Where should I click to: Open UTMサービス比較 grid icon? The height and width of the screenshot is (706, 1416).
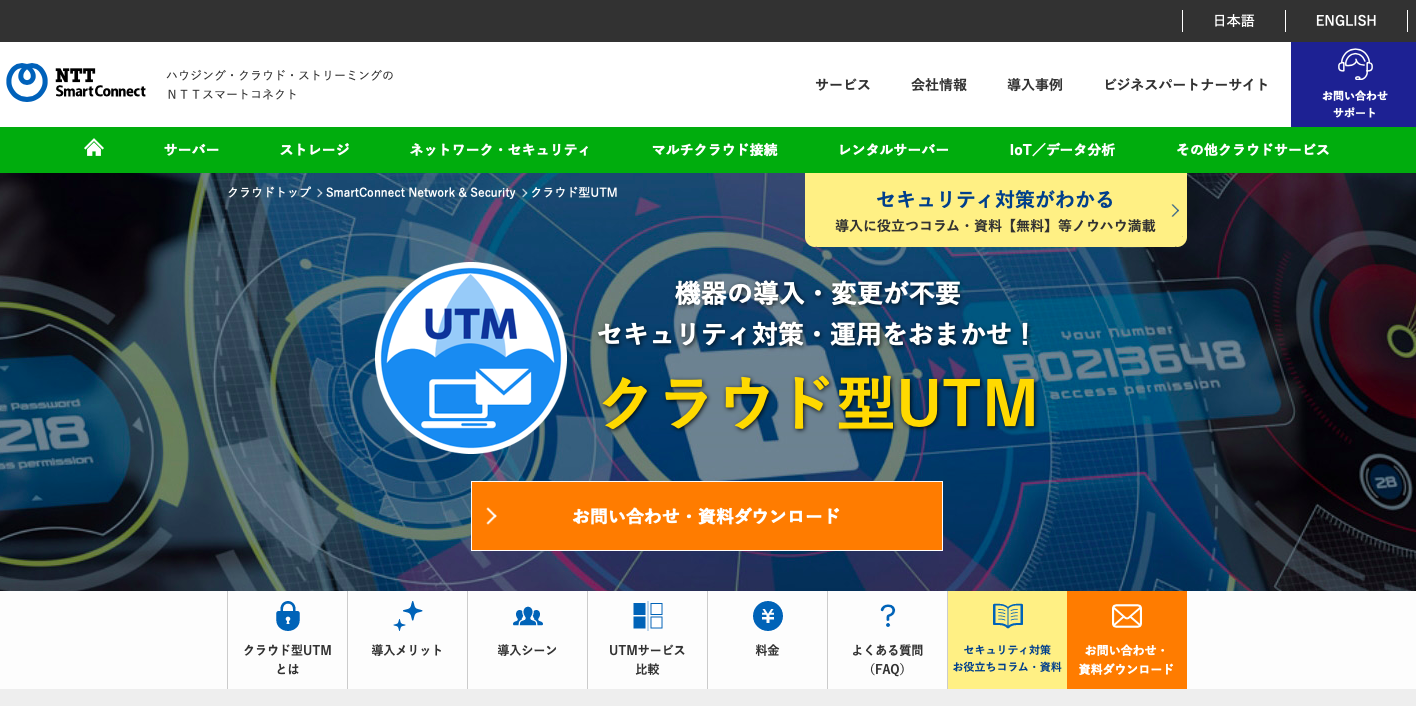647,616
